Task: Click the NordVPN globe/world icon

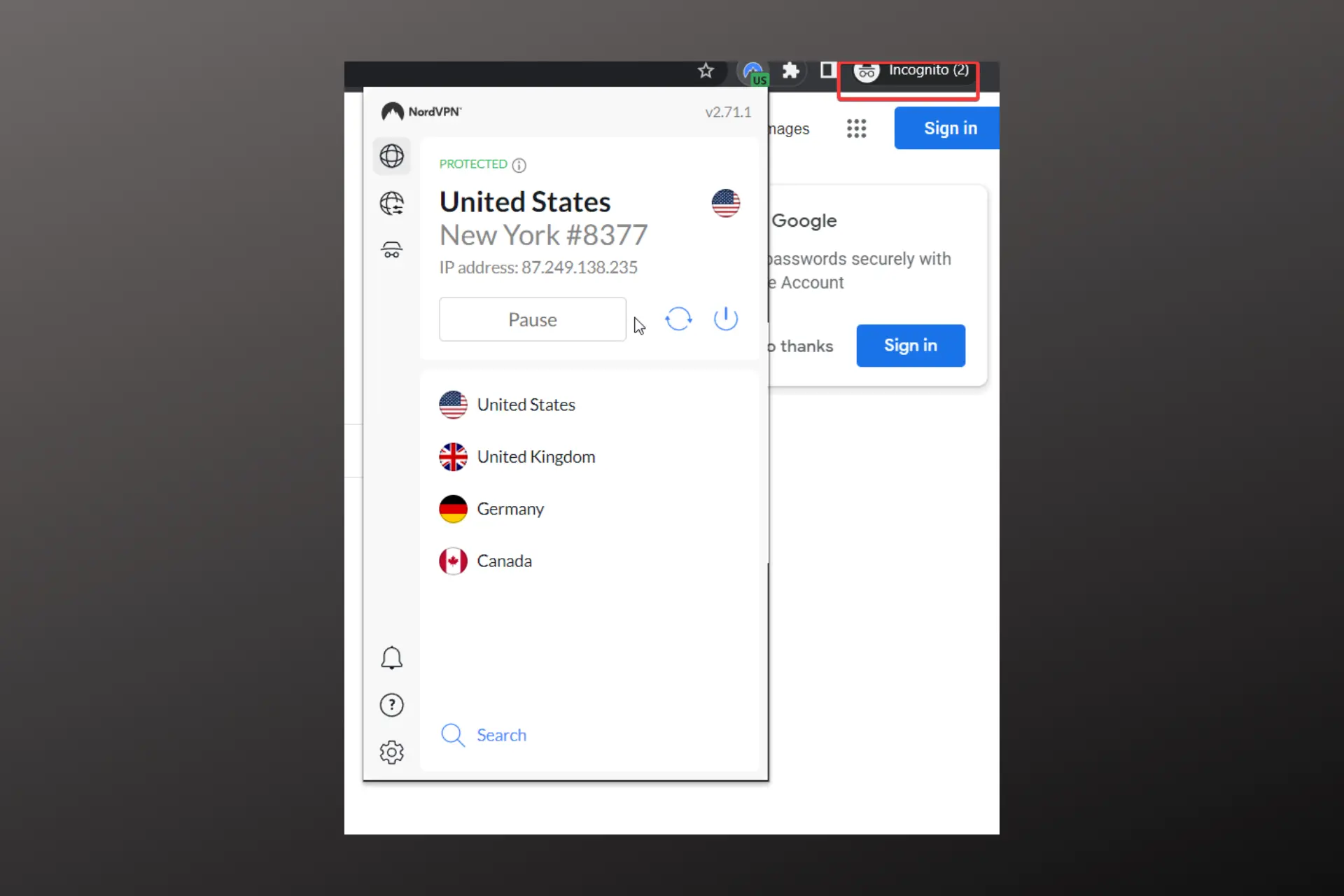Action: coord(391,156)
